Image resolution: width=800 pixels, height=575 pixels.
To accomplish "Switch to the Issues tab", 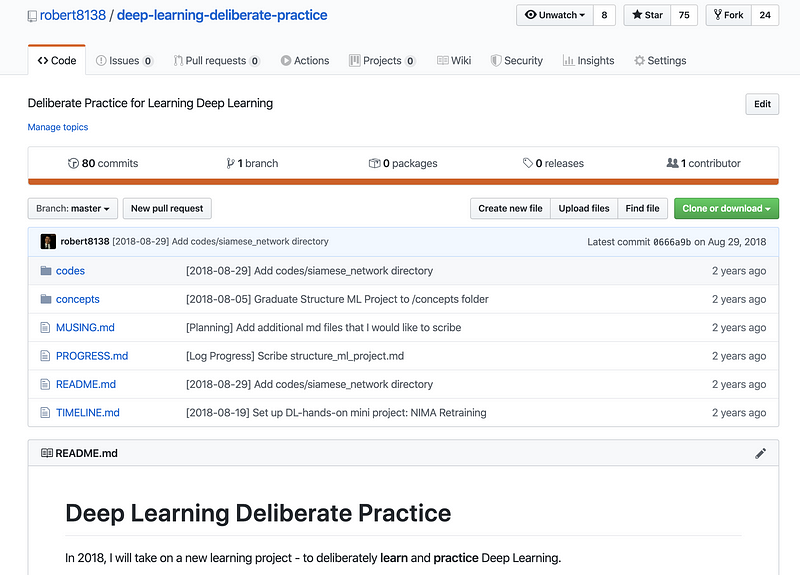I will [x=124, y=61].
